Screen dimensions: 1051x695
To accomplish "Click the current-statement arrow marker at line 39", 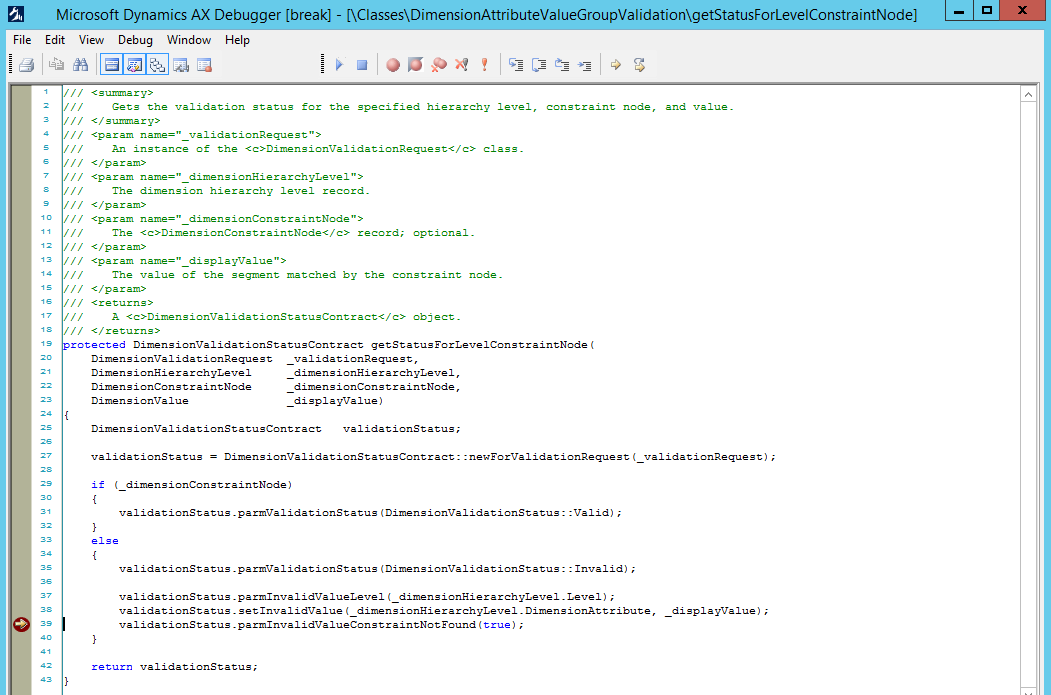I will tap(21, 625).
